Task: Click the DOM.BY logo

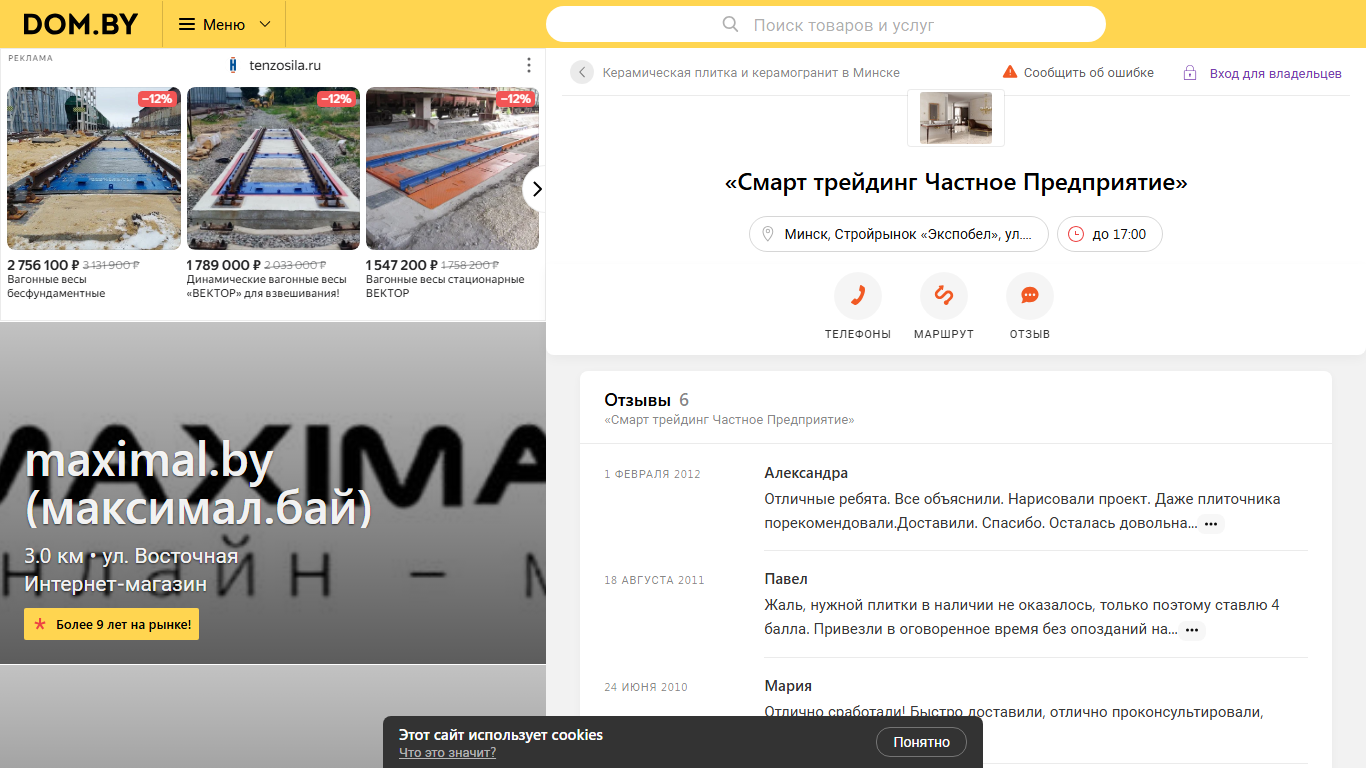Action: [81, 24]
